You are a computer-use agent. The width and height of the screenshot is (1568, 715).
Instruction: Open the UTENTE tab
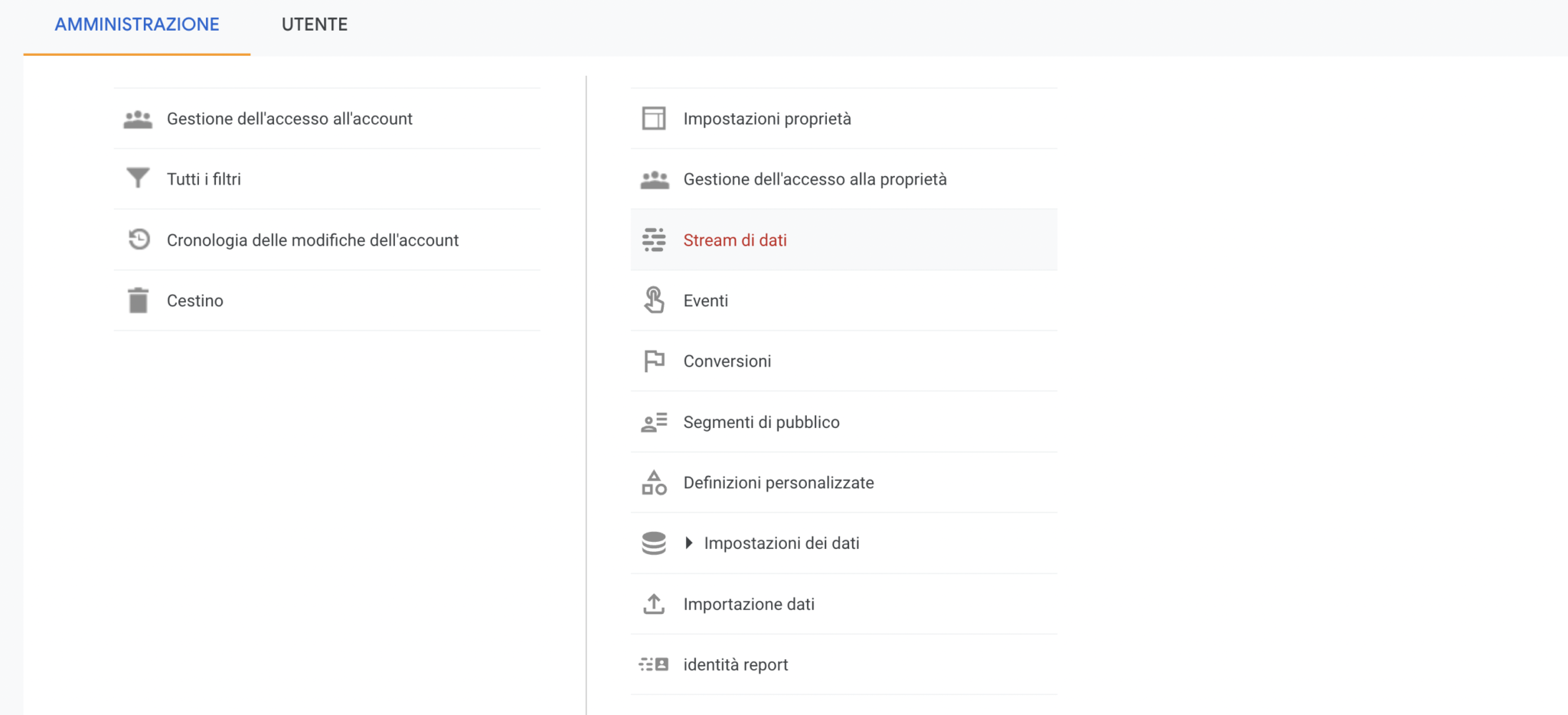click(x=314, y=24)
